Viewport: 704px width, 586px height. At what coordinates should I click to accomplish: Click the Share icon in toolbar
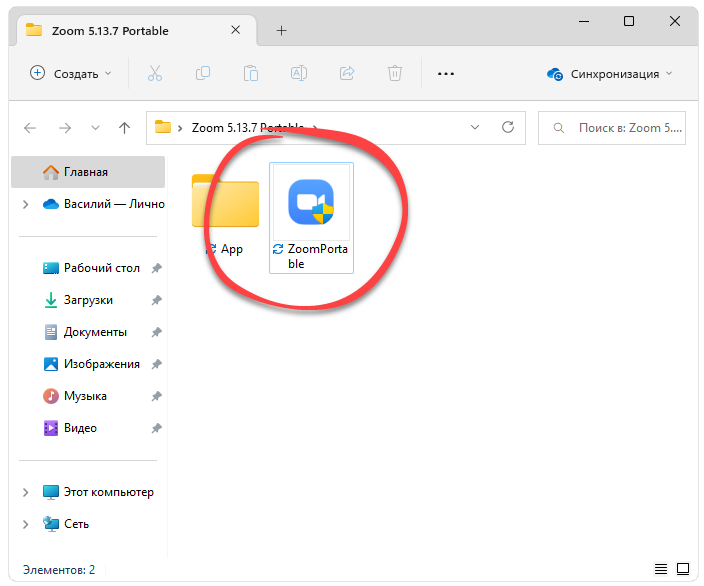[x=347, y=73]
